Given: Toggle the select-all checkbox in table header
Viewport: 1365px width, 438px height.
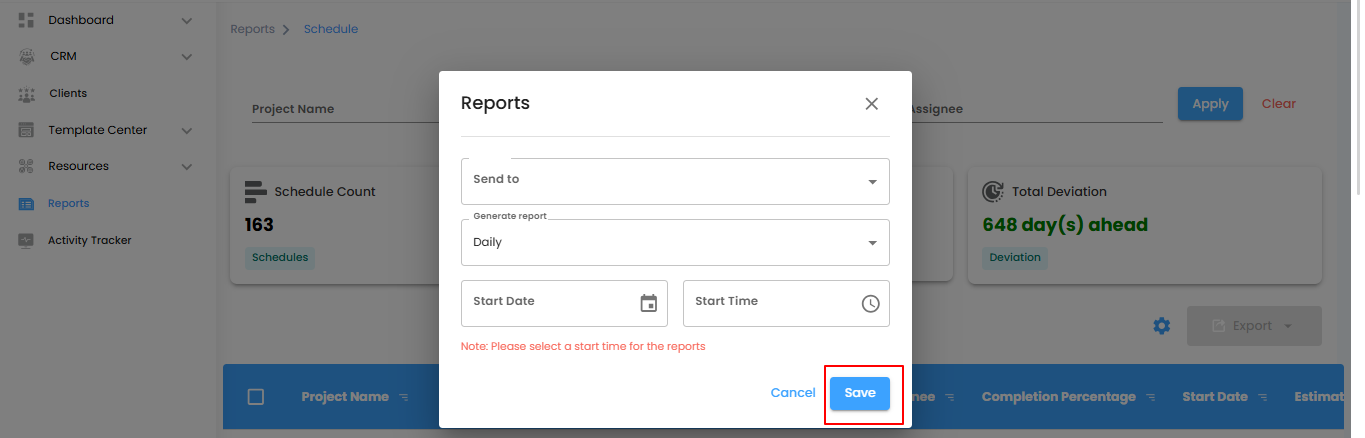Looking at the screenshot, I should 256,397.
